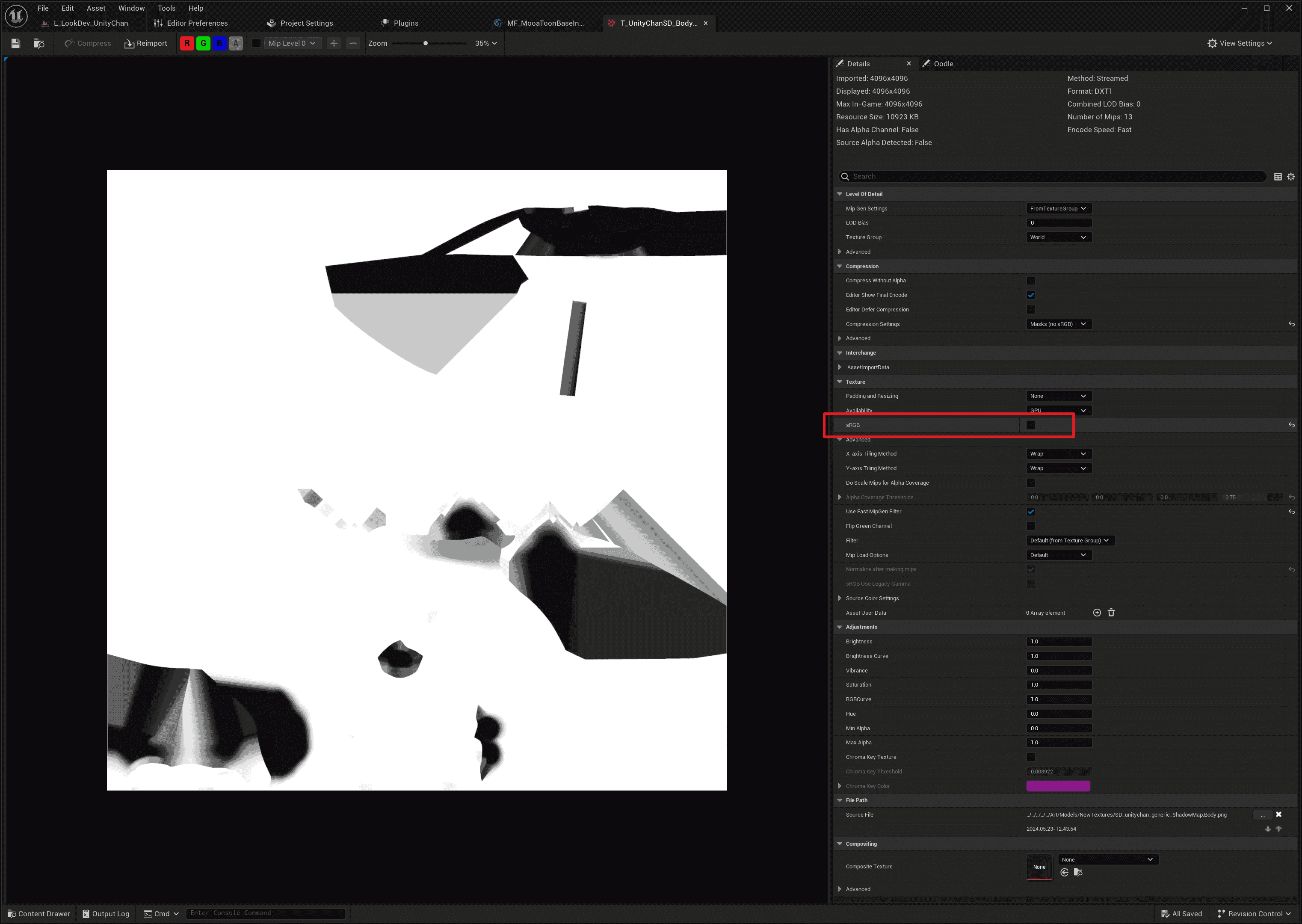The width and height of the screenshot is (1302, 924).
Task: Close the Details panel tab
Action: (x=909, y=64)
